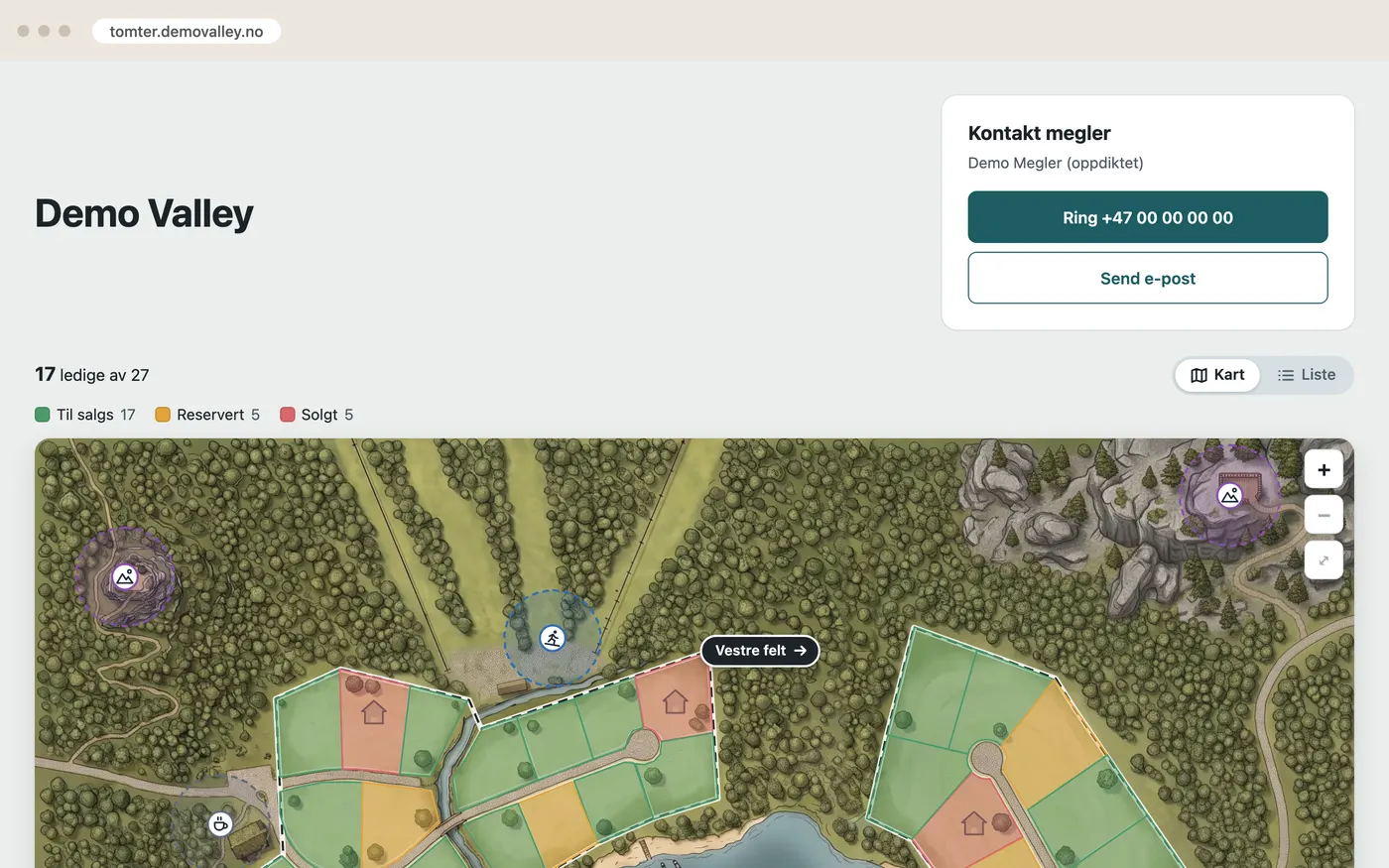
Task: Click 'Demo Megler (oppdiktet)' text
Action: [x=1056, y=163]
